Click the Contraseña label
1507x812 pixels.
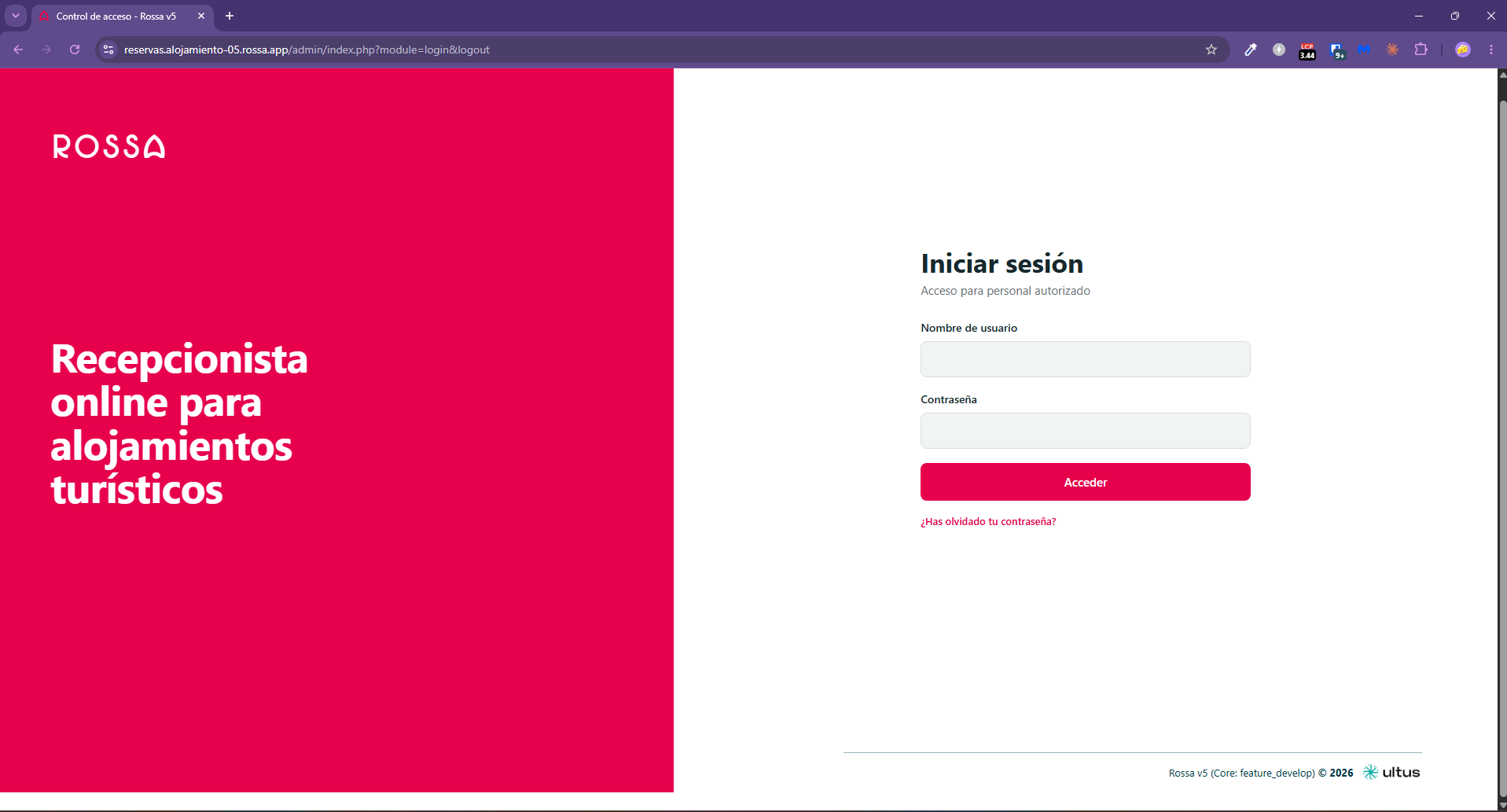(948, 399)
